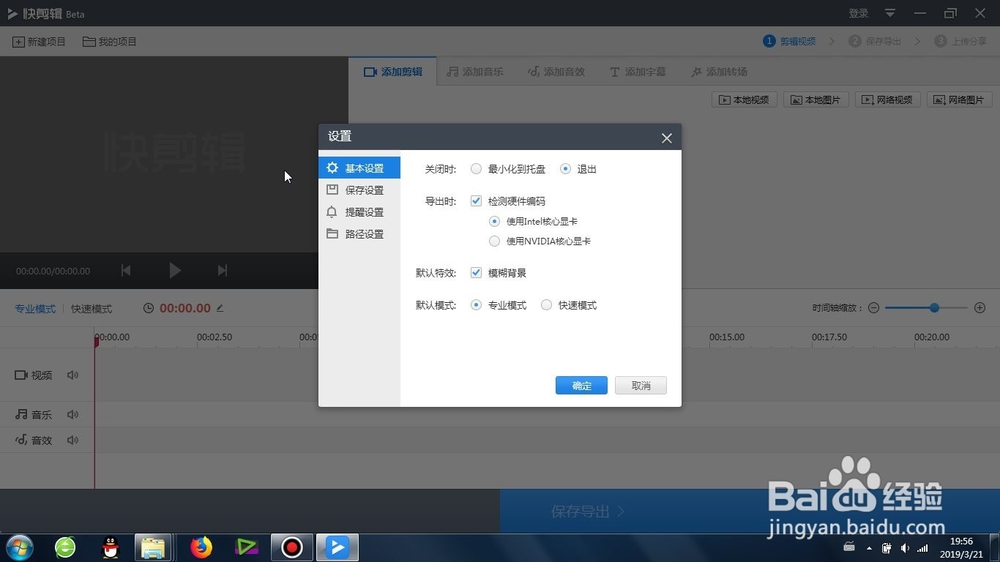
Task: Zoom out timeline with minus icon
Action: click(874, 308)
